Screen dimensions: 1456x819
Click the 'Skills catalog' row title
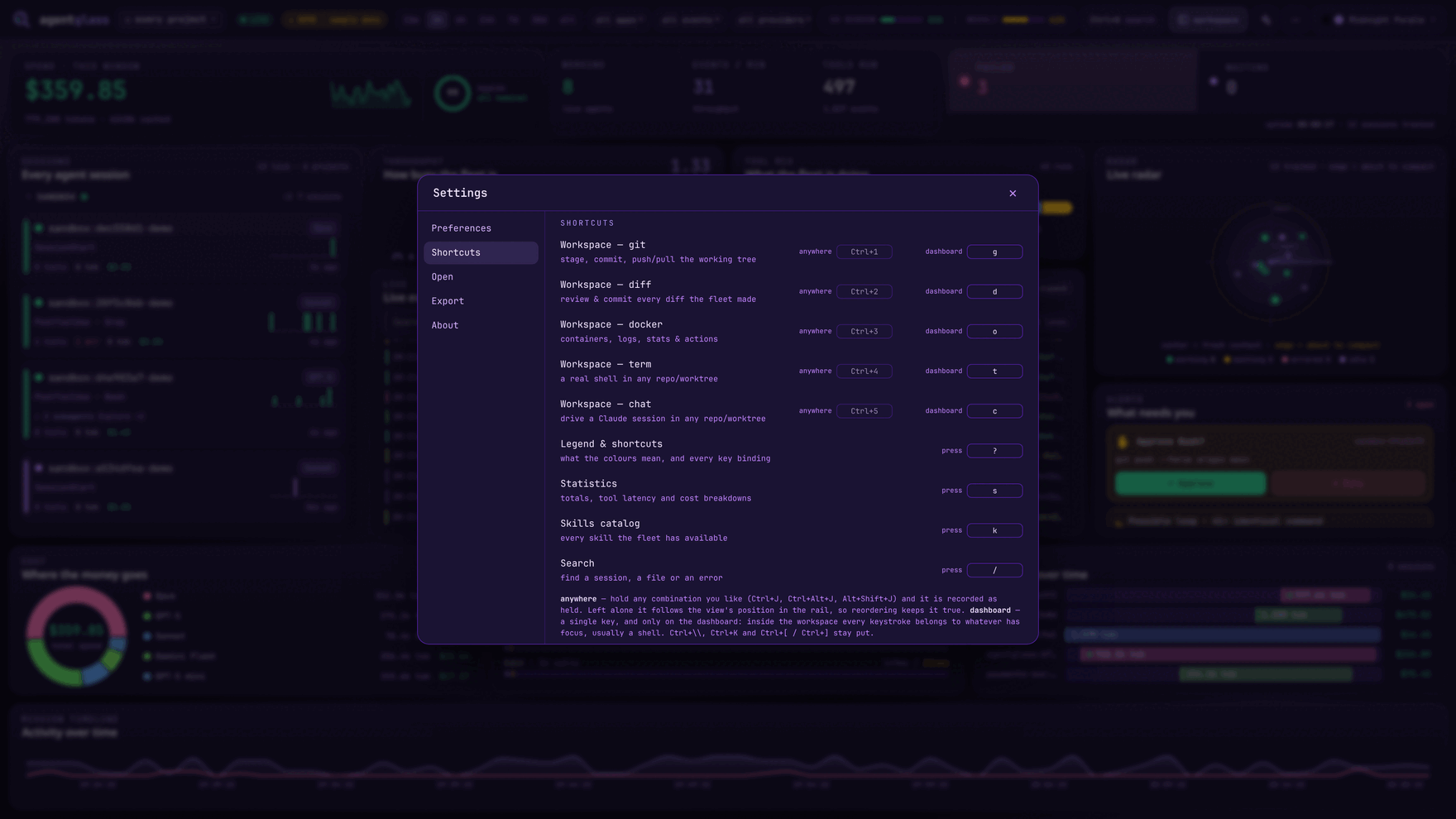point(600,524)
